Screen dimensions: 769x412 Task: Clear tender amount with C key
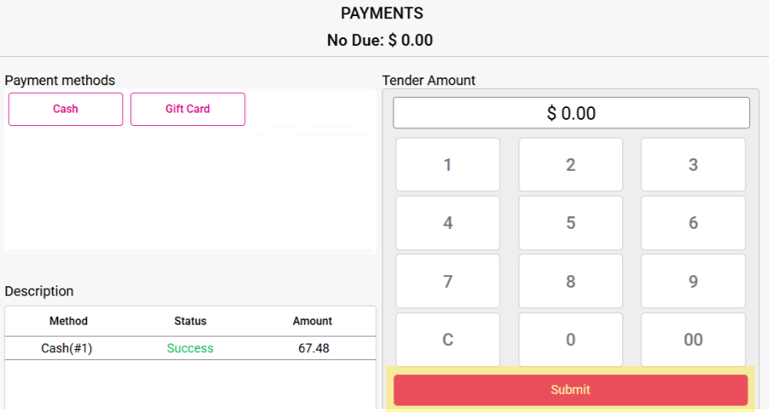448,339
